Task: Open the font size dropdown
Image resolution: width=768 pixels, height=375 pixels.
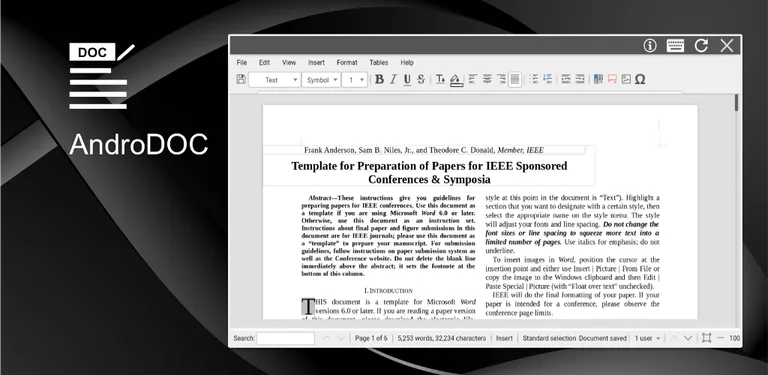Action: [355, 80]
